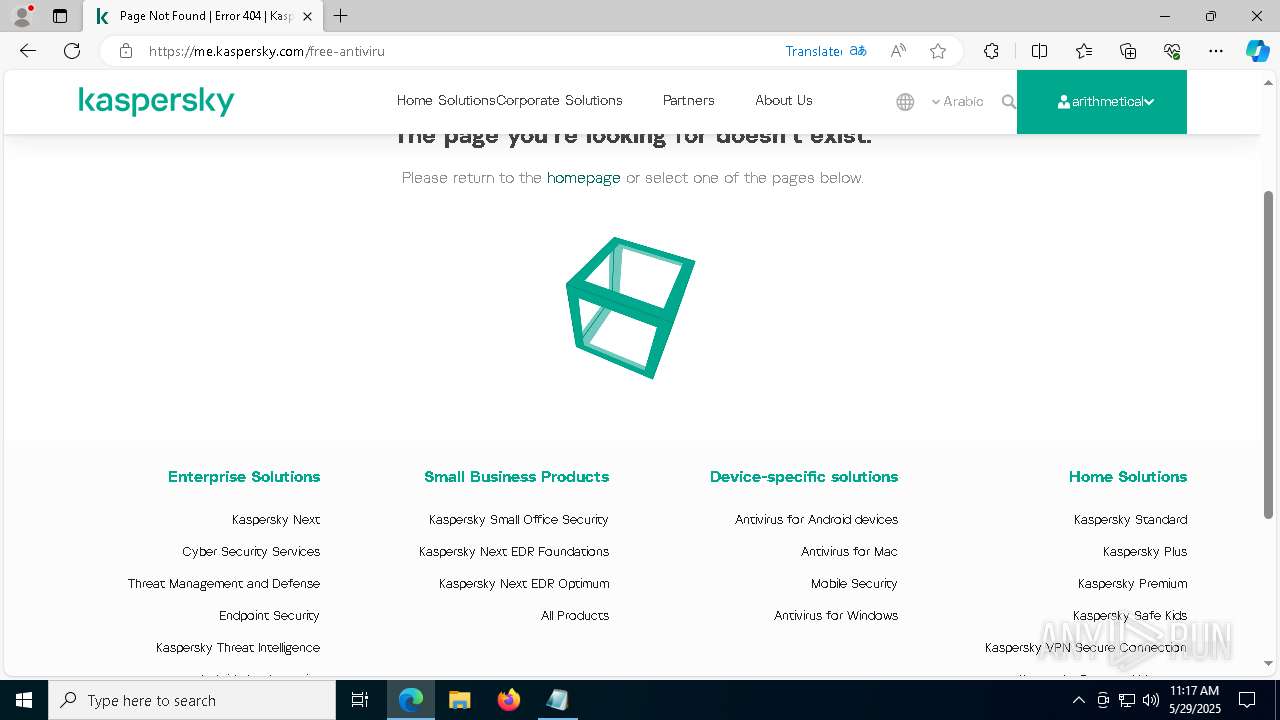Open Kaspersky Threat Intelligence link

click(x=238, y=647)
